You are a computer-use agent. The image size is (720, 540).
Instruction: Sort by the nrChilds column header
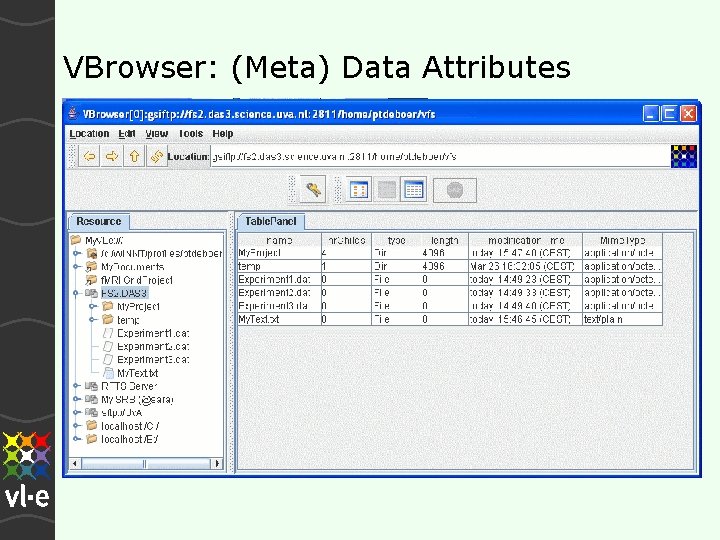coord(347,240)
